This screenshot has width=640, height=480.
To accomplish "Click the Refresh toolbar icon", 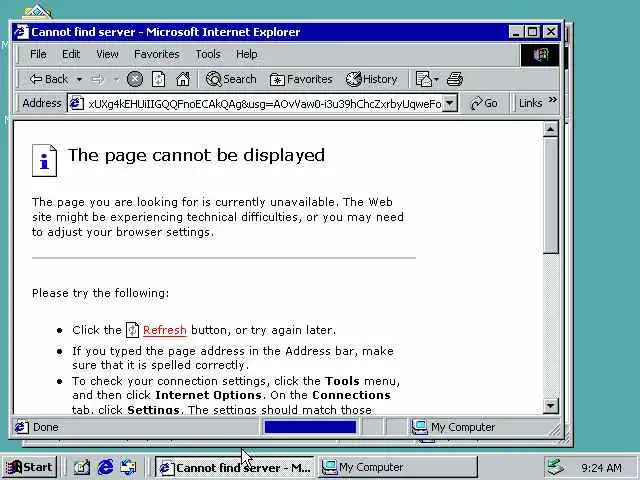I will [158, 79].
